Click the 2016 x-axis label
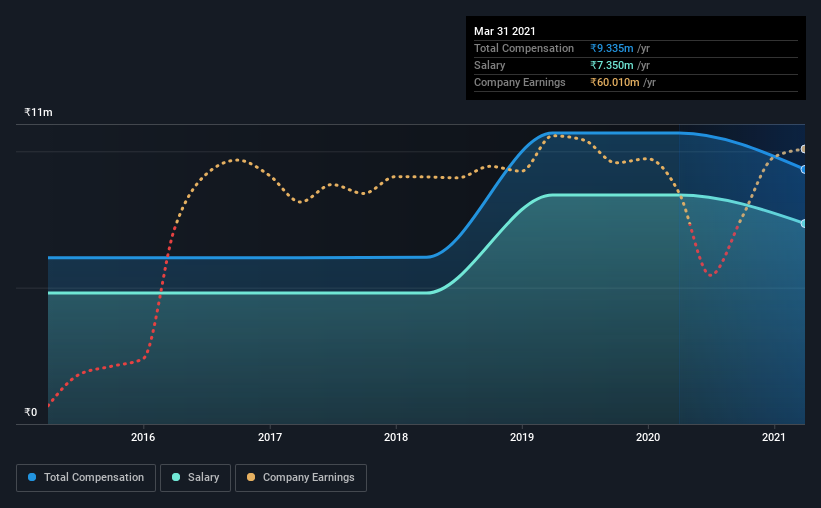The image size is (821, 508). 143,437
